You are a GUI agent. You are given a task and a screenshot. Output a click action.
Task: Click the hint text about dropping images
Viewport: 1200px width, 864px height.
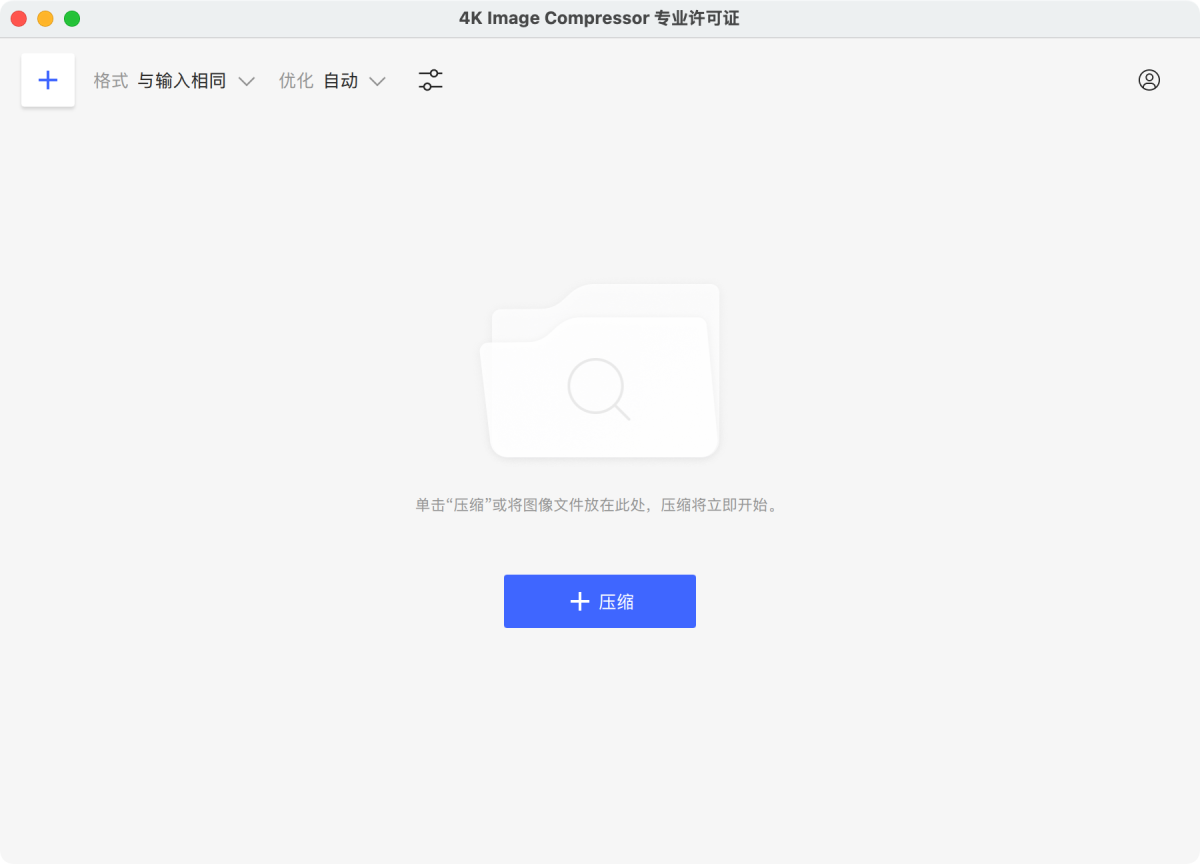[599, 505]
